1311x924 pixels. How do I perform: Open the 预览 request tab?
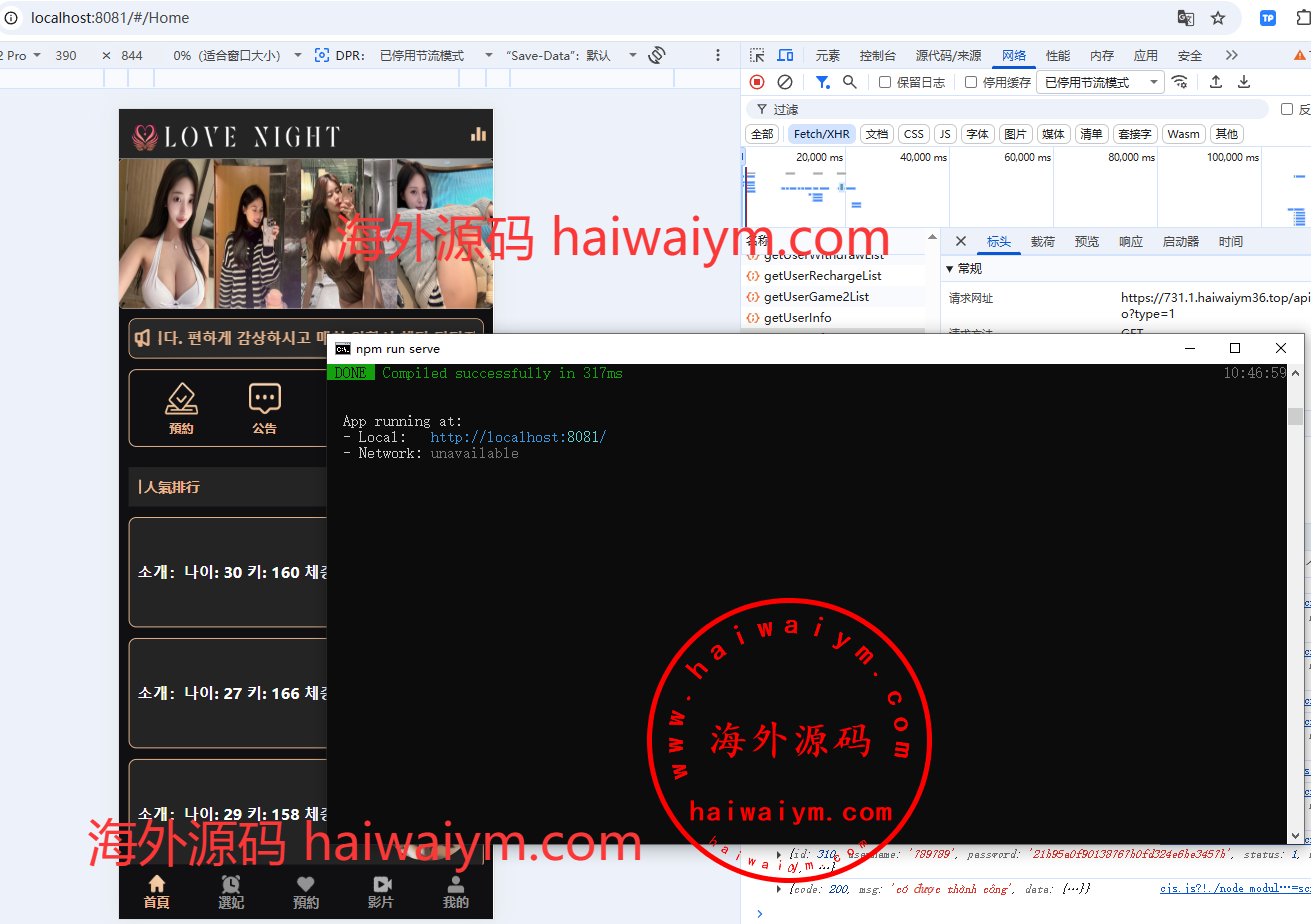1087,242
